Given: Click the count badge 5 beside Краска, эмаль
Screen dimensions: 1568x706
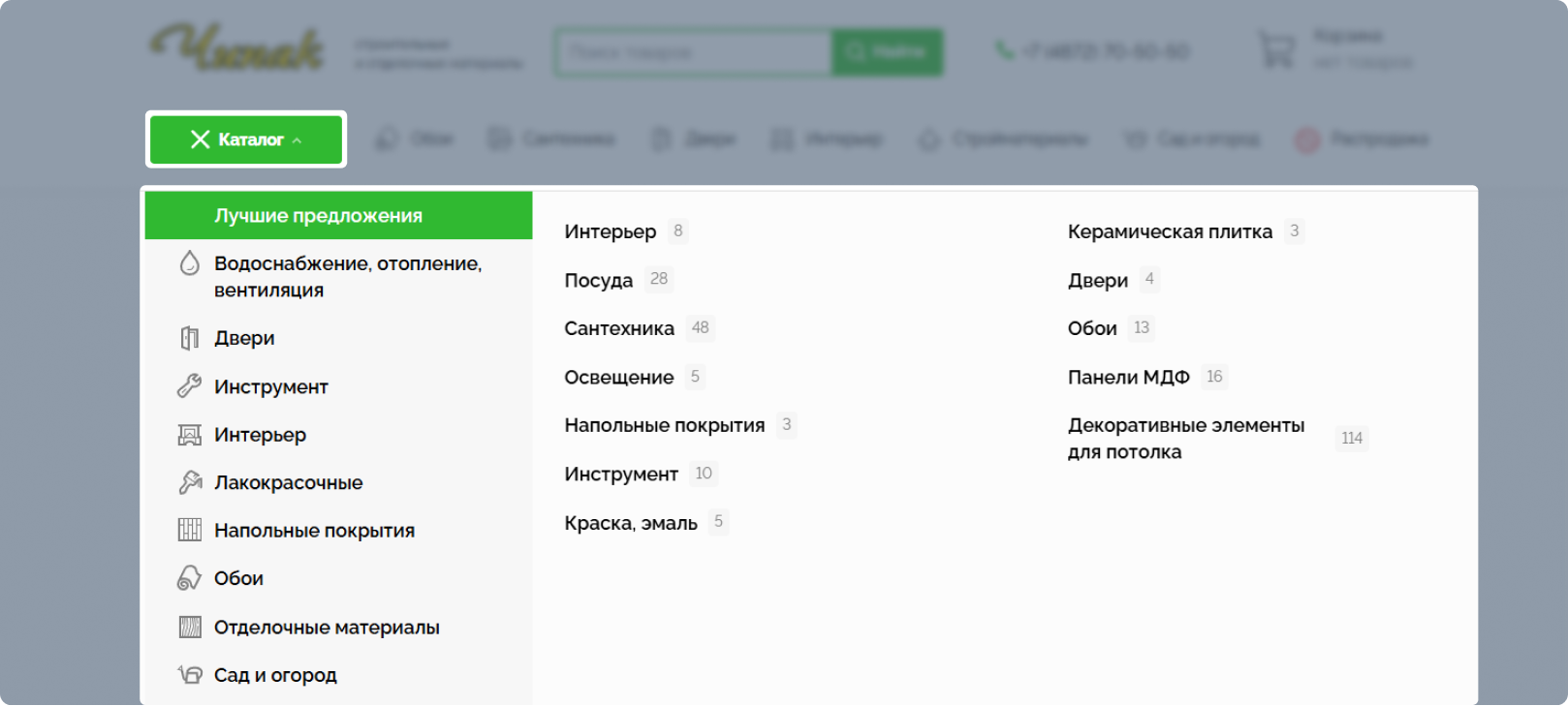Looking at the screenshot, I should [x=718, y=521].
